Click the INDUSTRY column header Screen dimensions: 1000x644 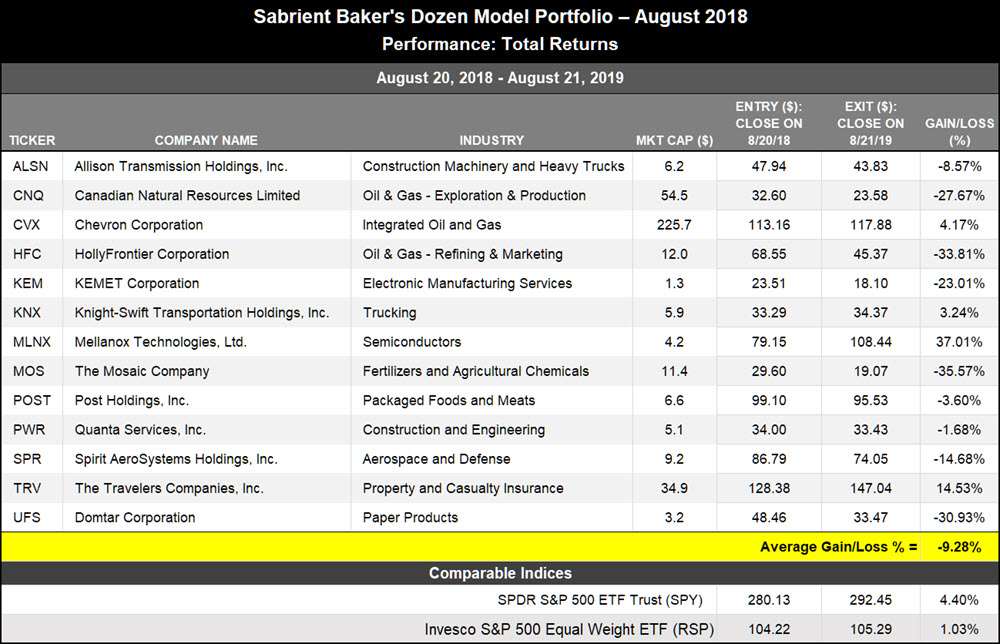[x=492, y=140]
